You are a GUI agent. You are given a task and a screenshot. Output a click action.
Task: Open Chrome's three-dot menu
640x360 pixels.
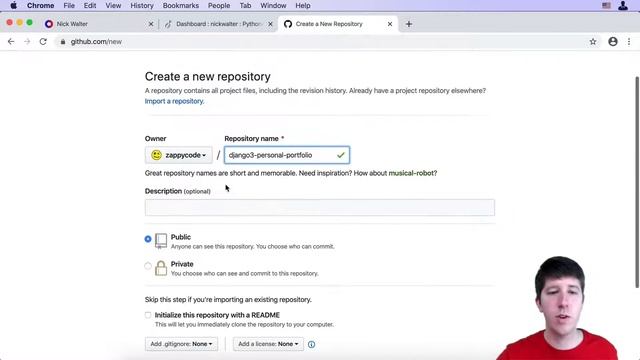(629, 42)
